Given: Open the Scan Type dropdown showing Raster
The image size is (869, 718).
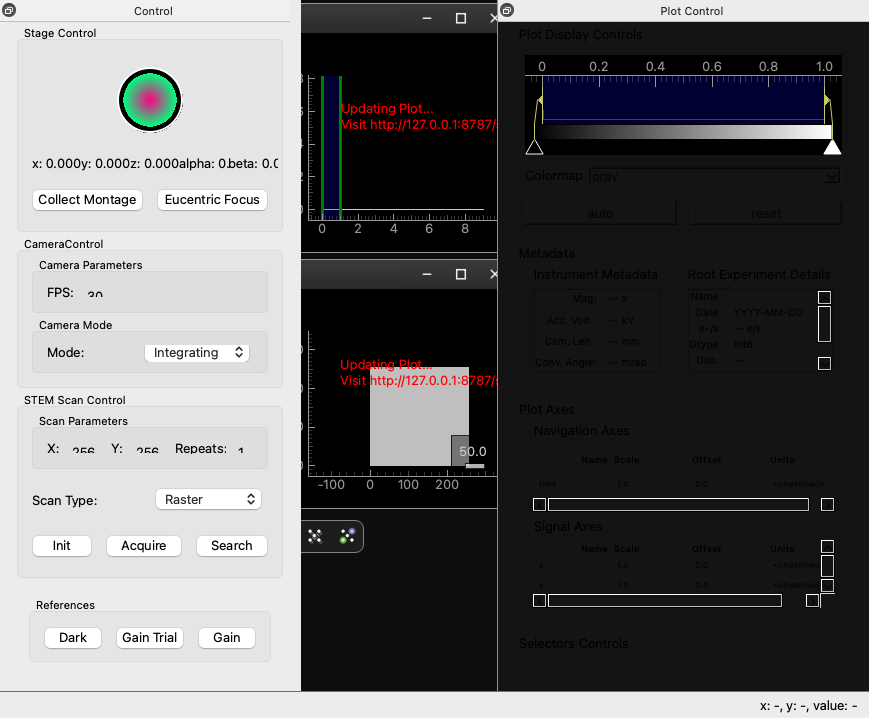Looking at the screenshot, I should click(x=208, y=499).
